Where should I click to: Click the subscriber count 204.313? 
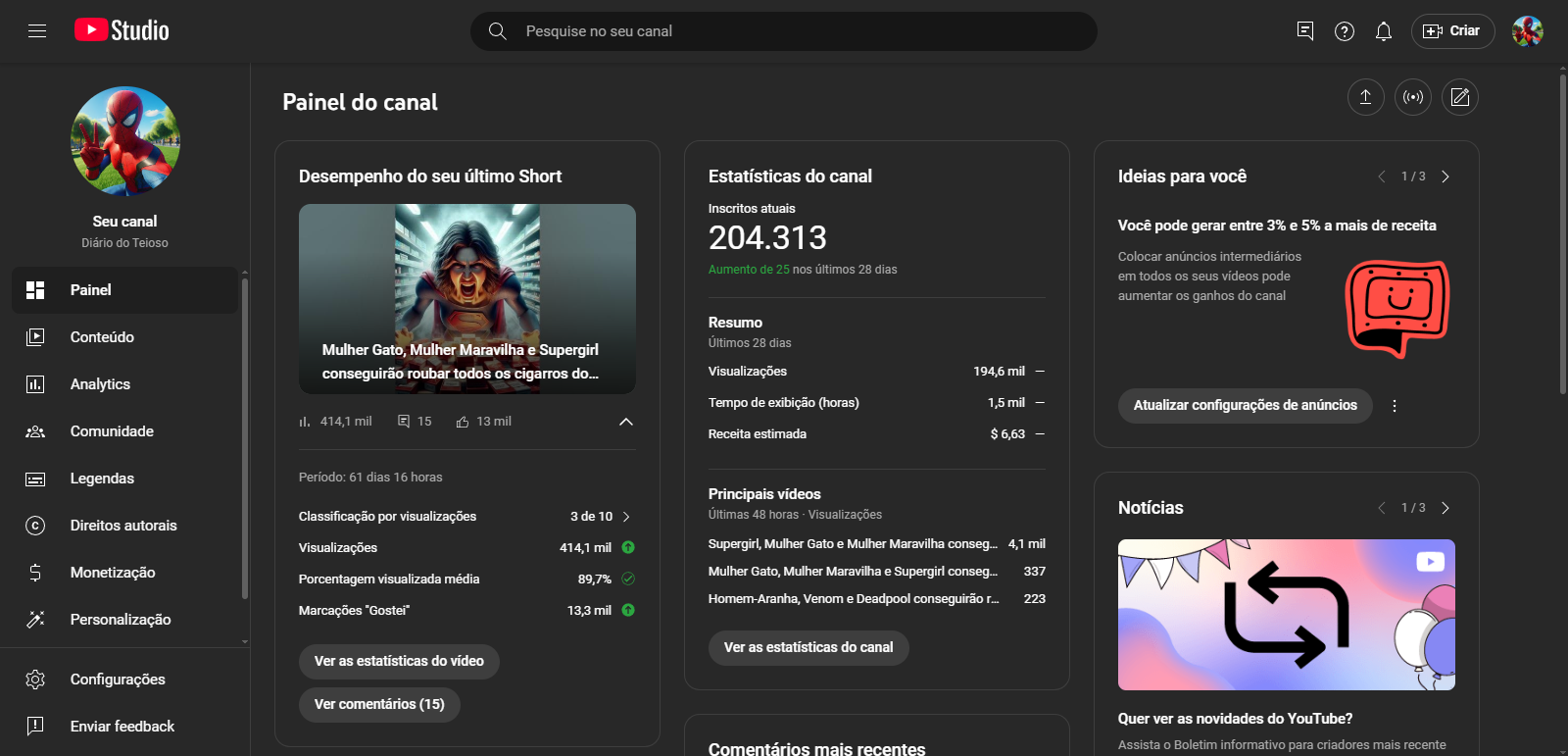(767, 237)
